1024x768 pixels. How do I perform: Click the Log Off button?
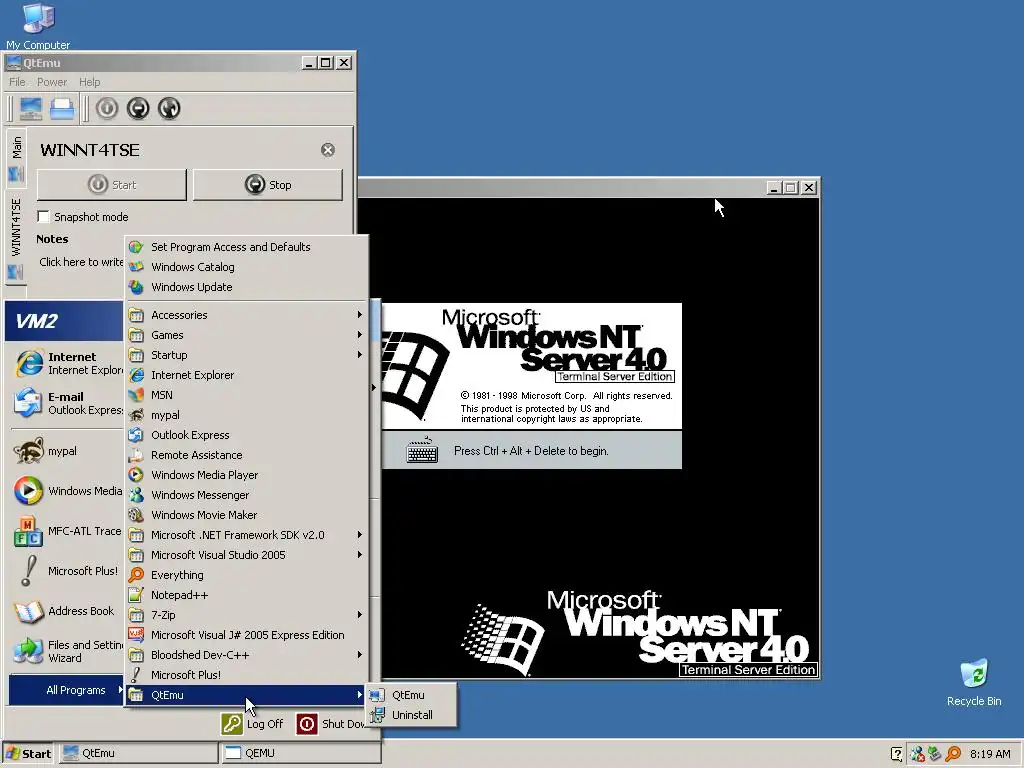pyautogui.click(x=253, y=724)
